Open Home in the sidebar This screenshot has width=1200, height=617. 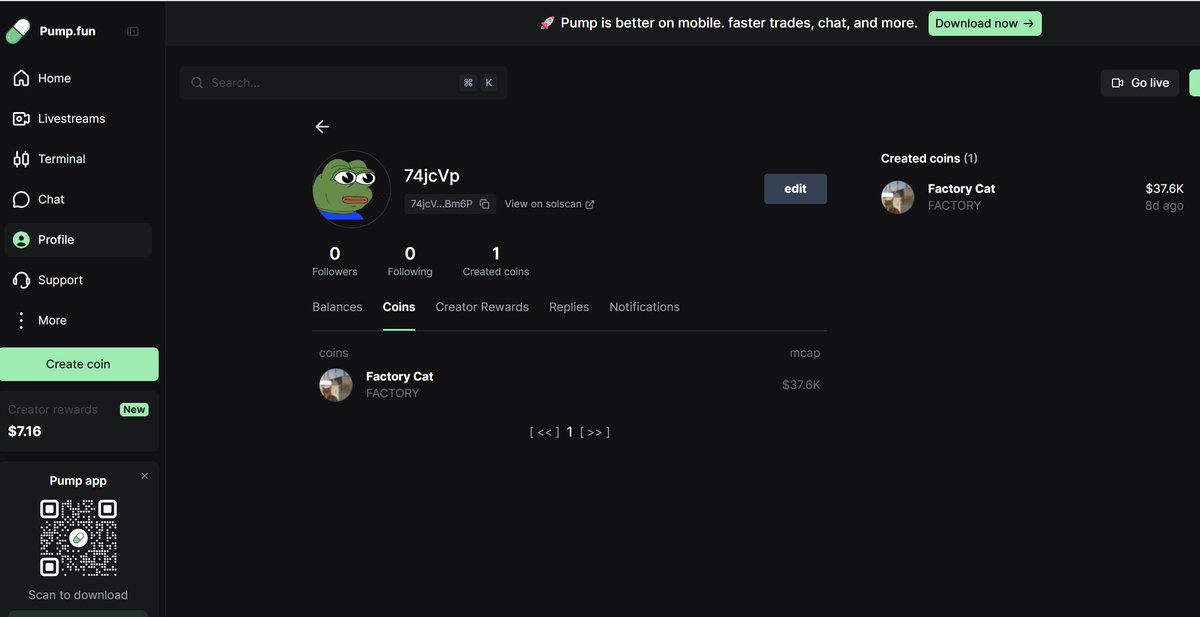[78, 78]
